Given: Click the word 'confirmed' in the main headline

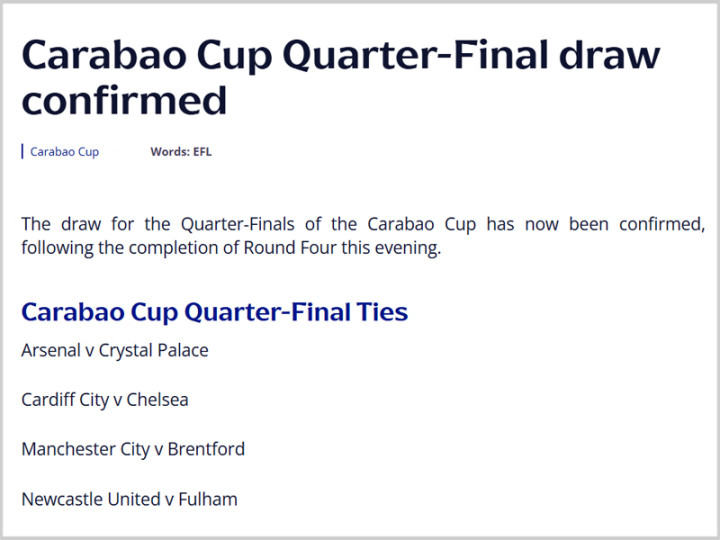Looking at the screenshot, I should [x=125, y=100].
